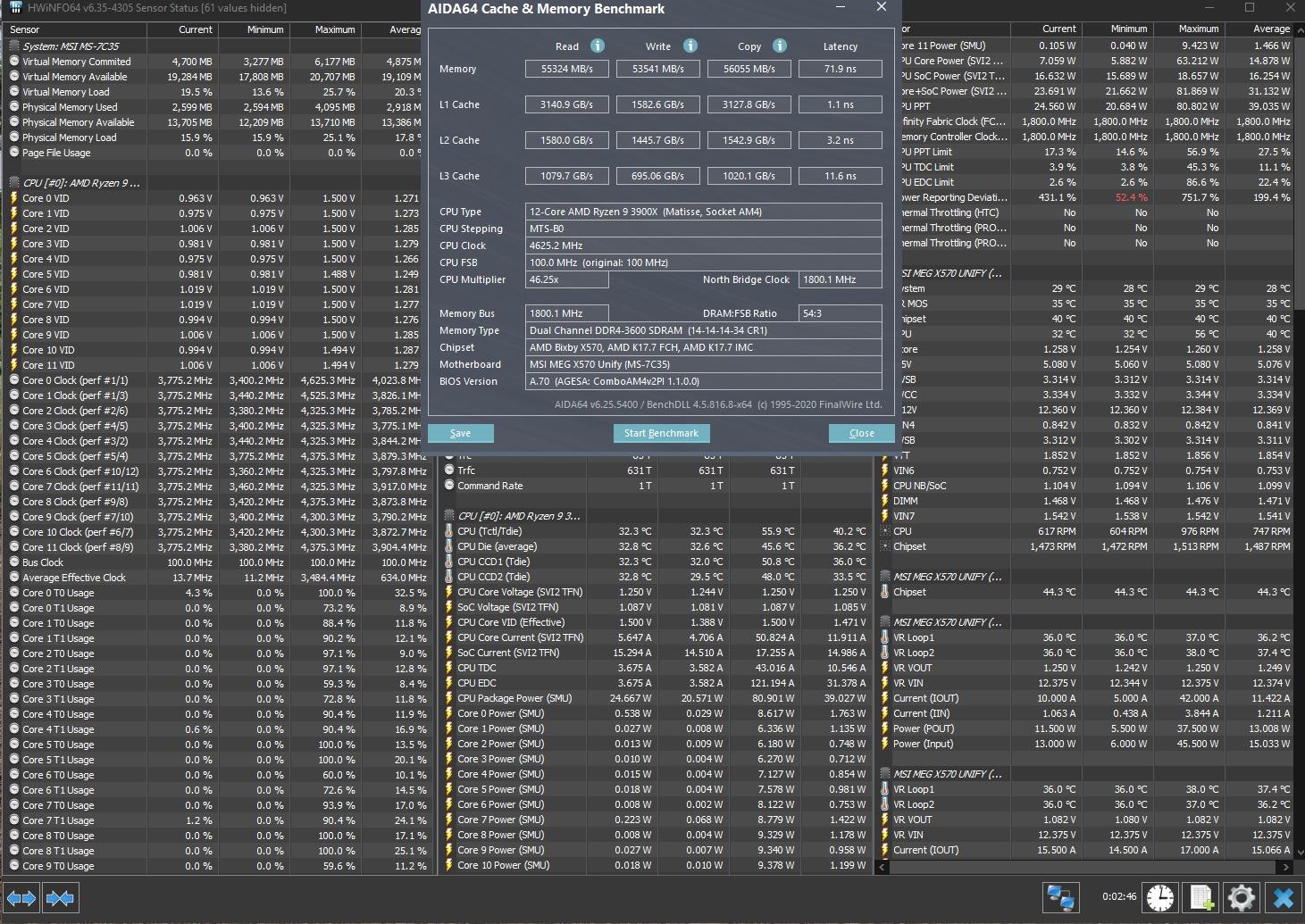Open HWiNFO remote network computers icon
Viewport: 1305px width, 924px height.
[1061, 897]
